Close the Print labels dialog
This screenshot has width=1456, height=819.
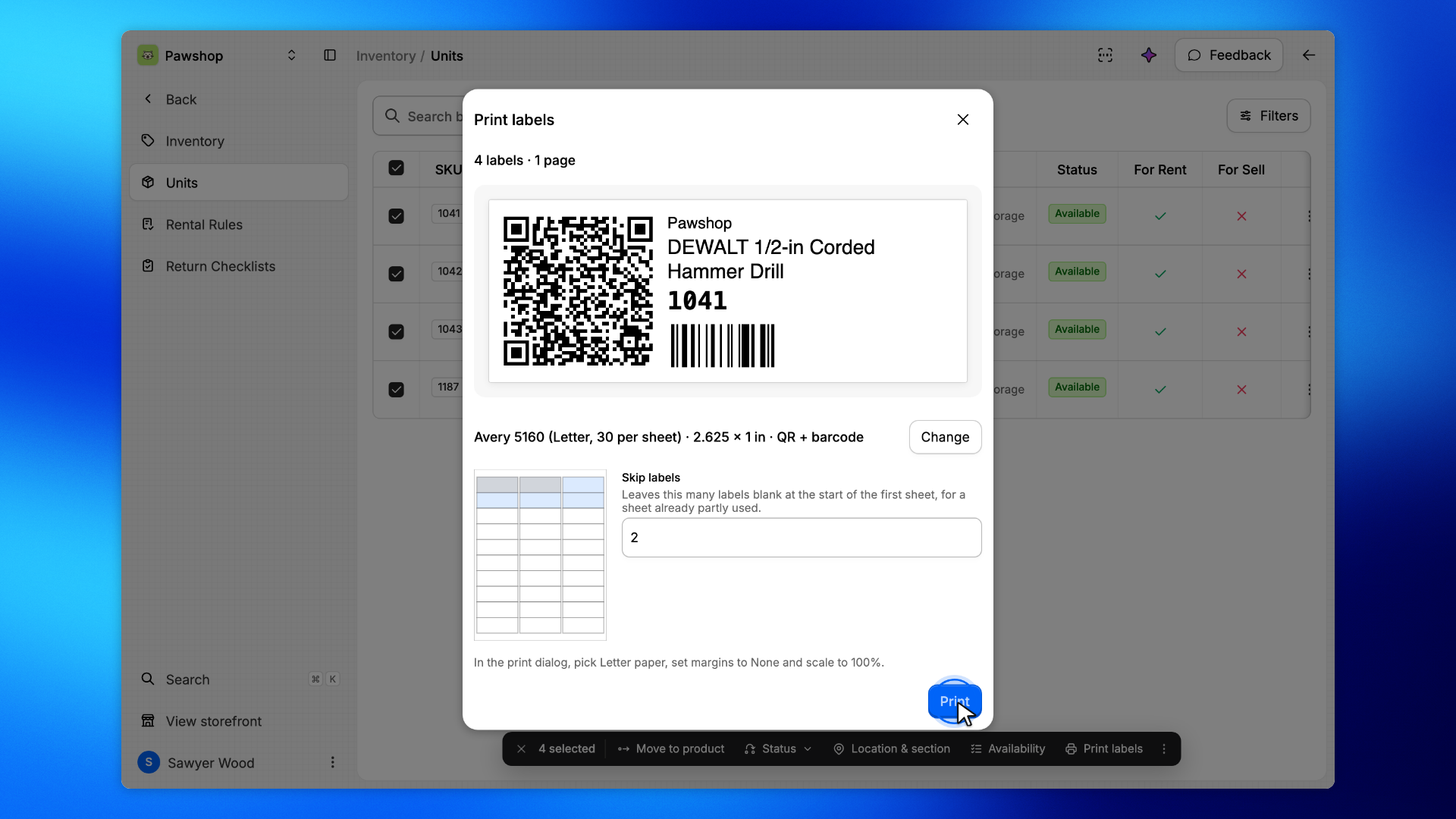962,120
